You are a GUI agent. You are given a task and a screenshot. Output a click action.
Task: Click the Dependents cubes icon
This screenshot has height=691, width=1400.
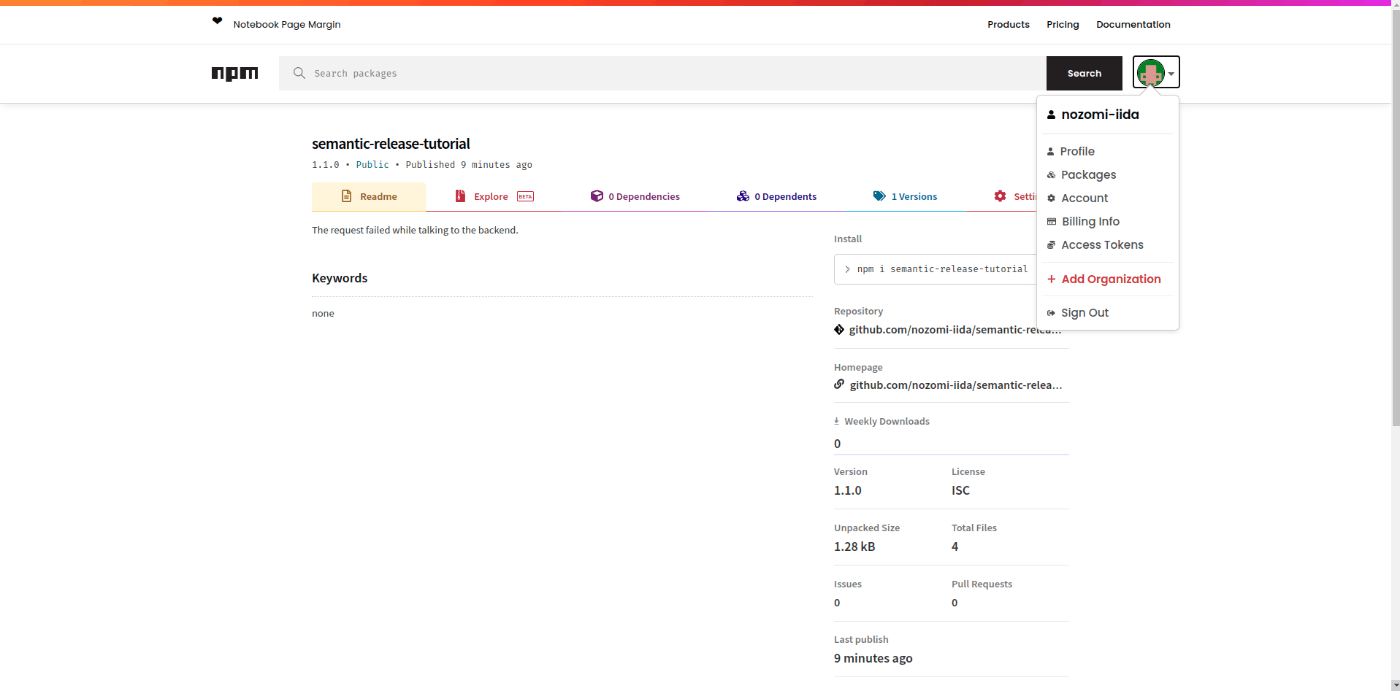pyautogui.click(x=743, y=196)
